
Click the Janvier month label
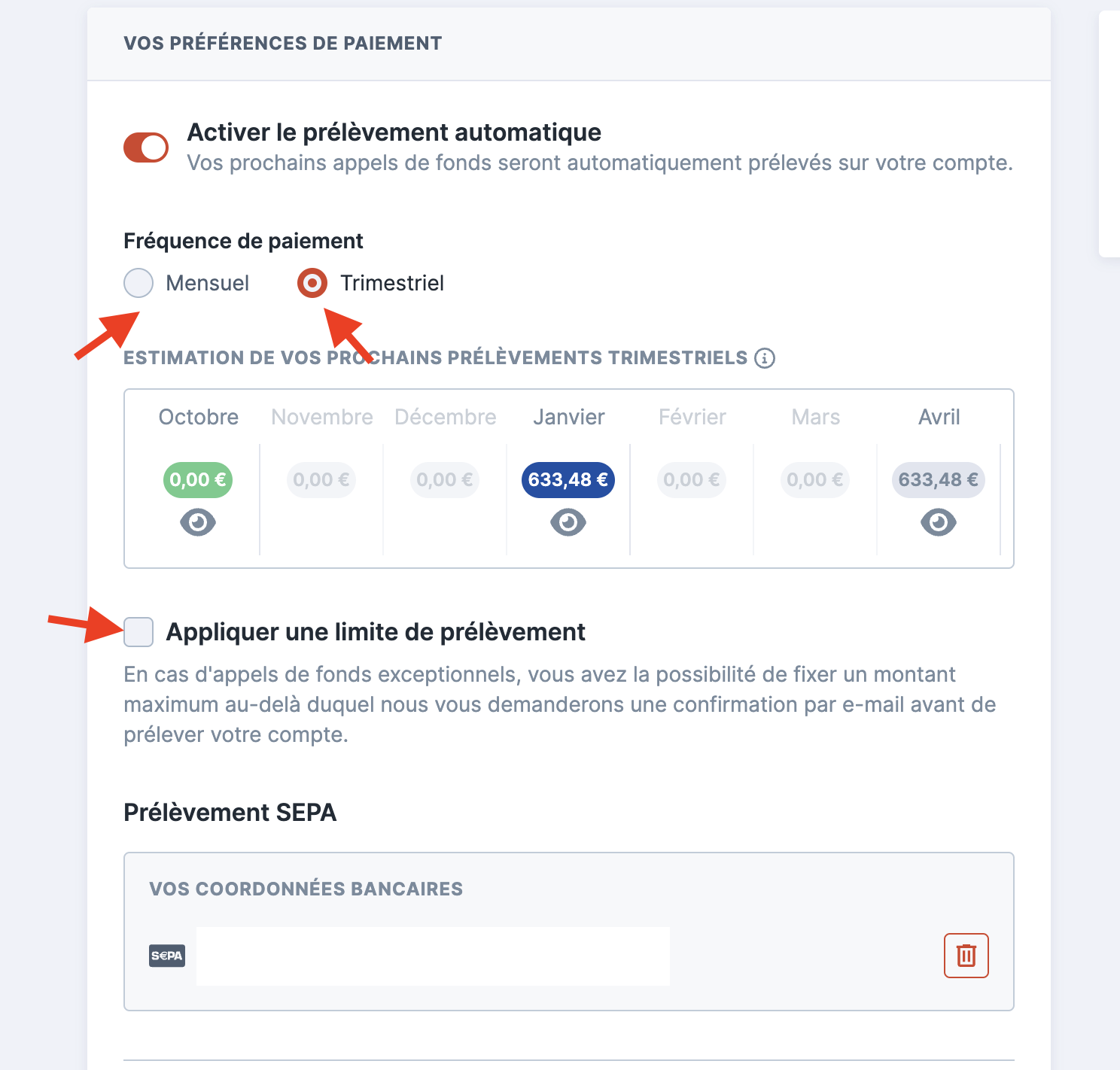pyautogui.click(x=569, y=417)
